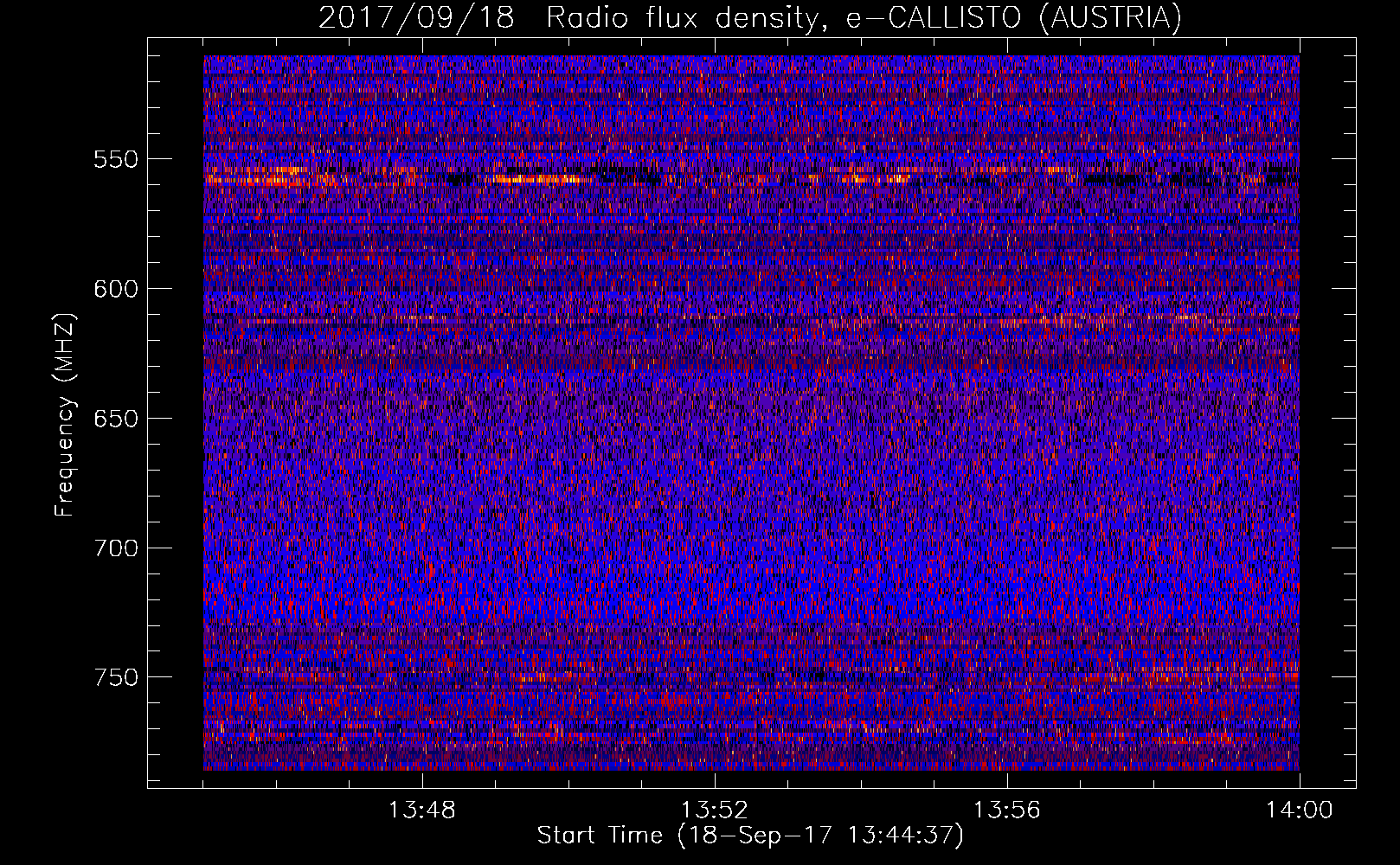Click the plot title "Radio flux density, e-CALLISTO (AUSTRIA)"
Screen dimensions: 1400x865
click(x=863, y=18)
